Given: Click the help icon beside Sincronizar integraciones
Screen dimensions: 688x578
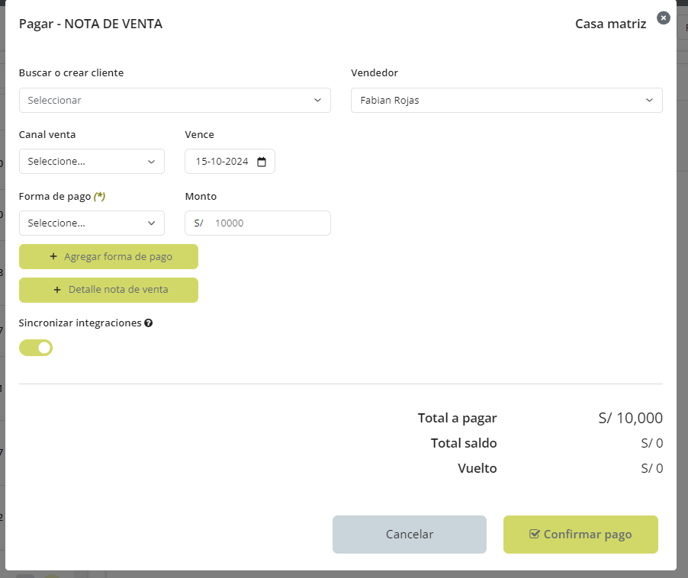Looking at the screenshot, I should pyautogui.click(x=149, y=323).
